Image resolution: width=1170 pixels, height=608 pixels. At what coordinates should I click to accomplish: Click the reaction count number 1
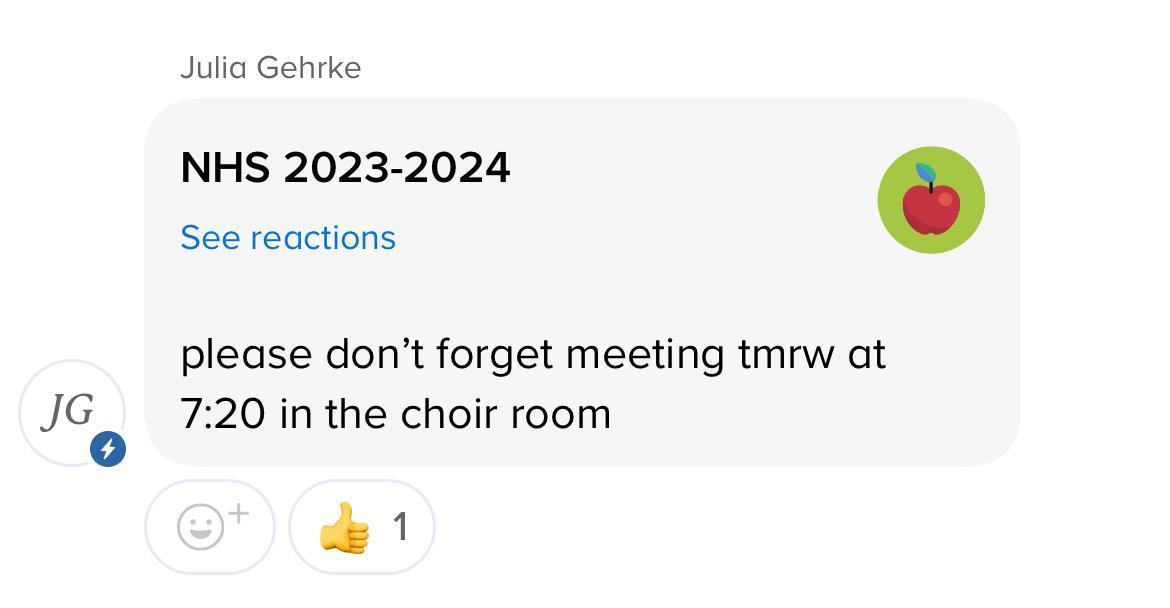click(400, 527)
